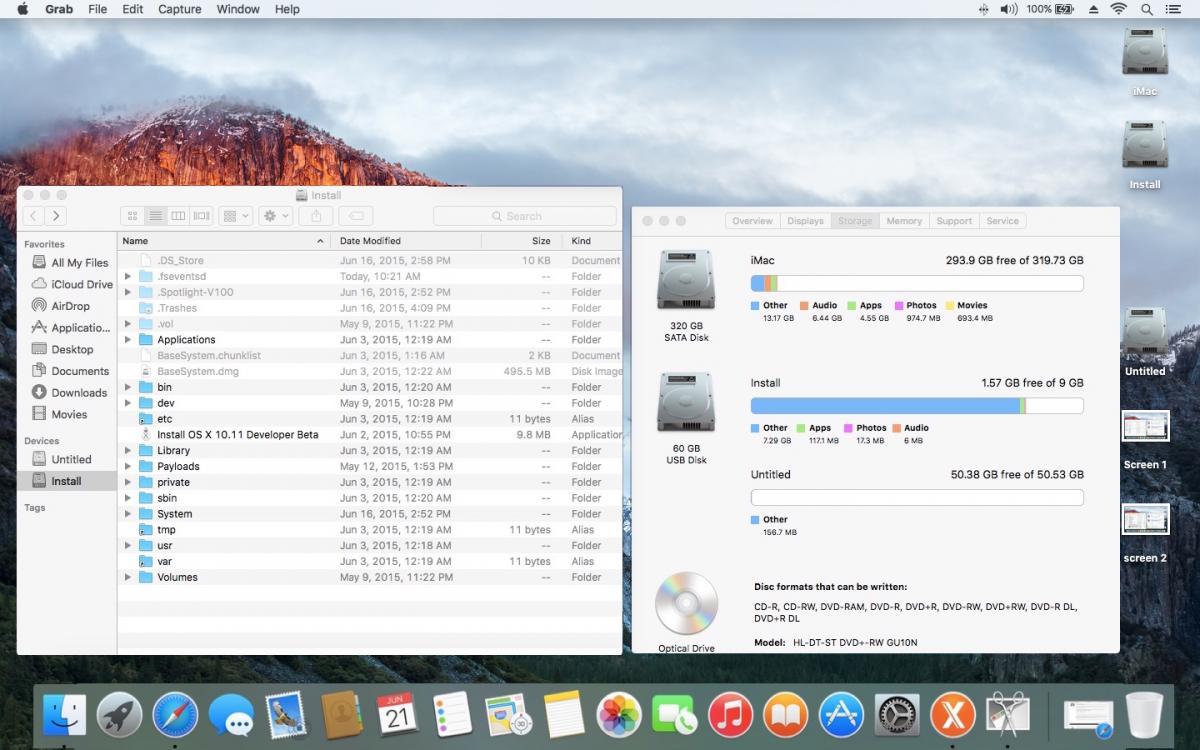This screenshot has height=750, width=1200.
Task: Open Safari in the Dock
Action: click(x=175, y=715)
